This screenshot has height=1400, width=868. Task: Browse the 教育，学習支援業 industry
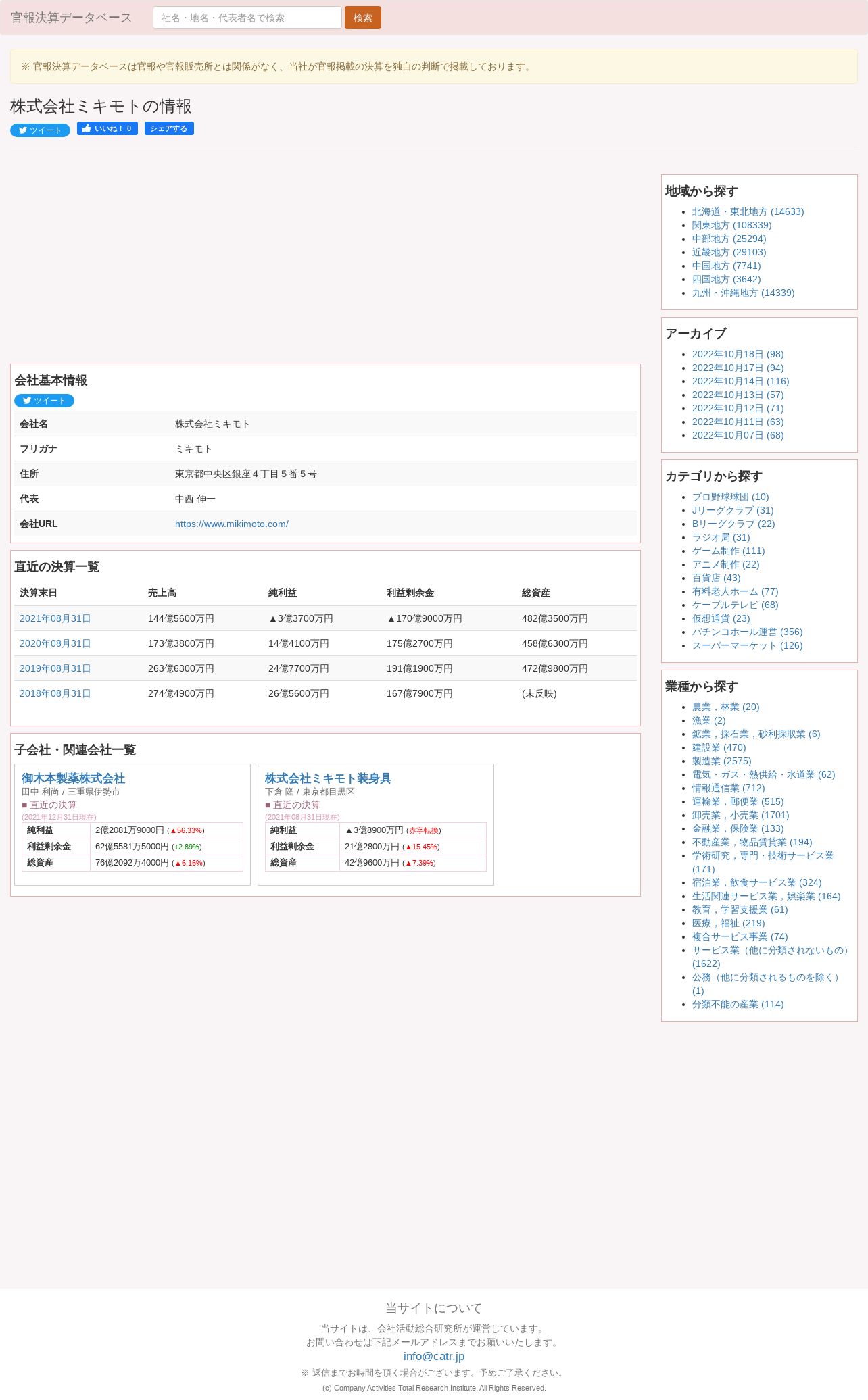click(740, 909)
